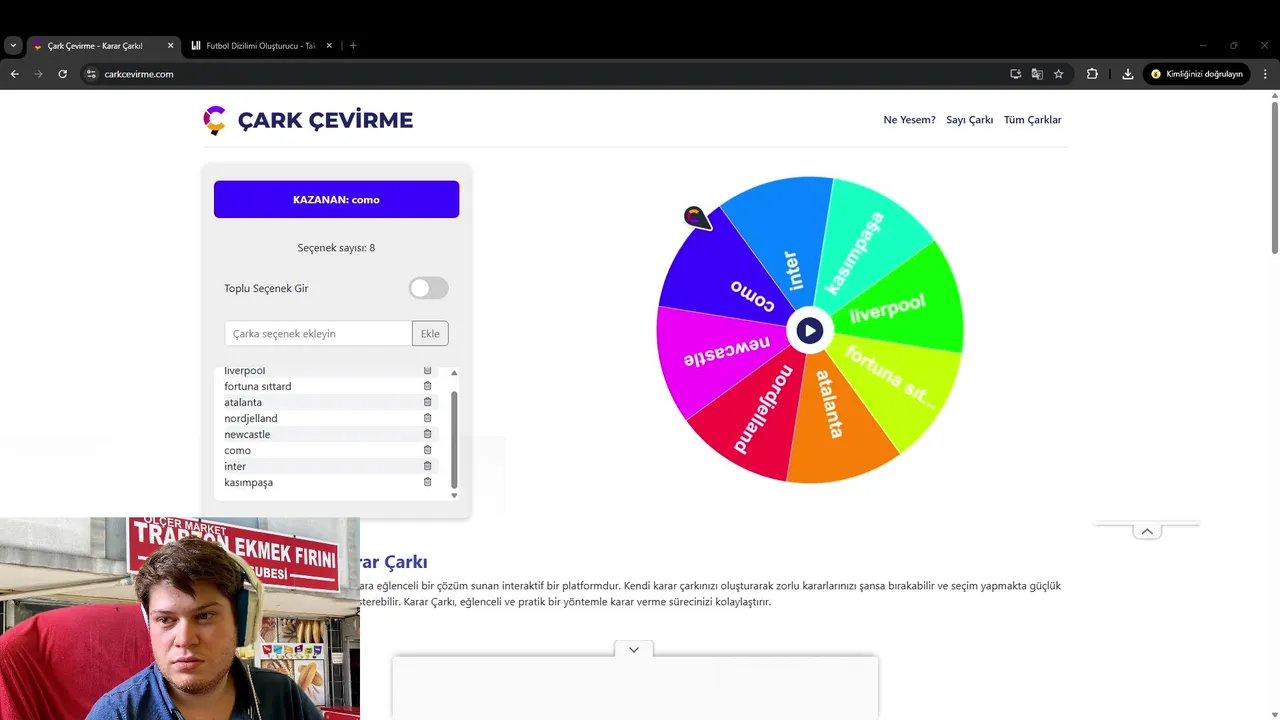Open the translate page icon
Viewport: 1280px width, 720px height.
1037,74
